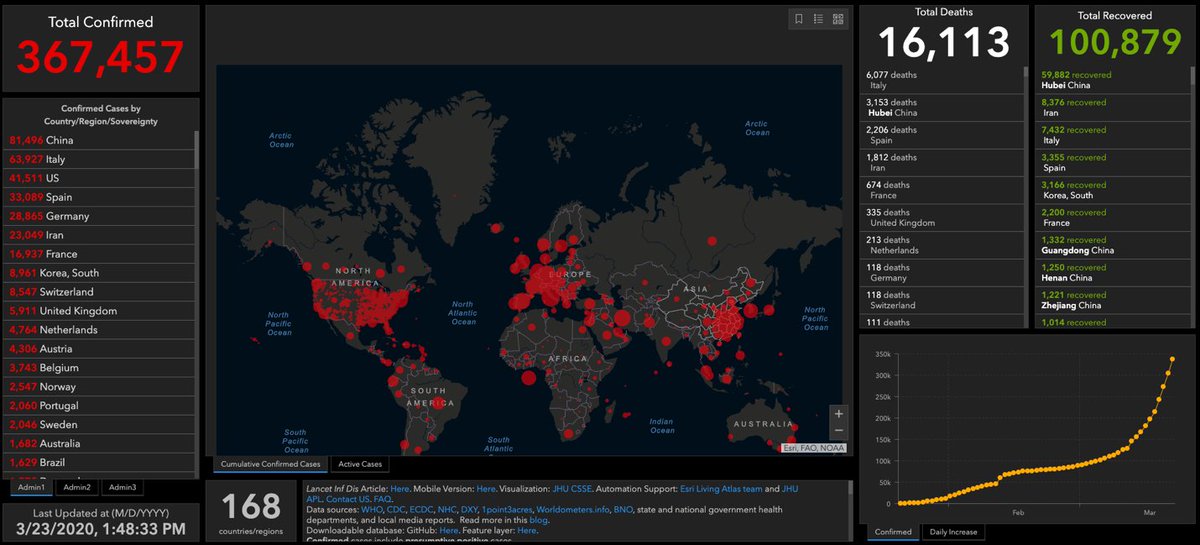Open the CDC data source link
This screenshot has height=545, width=1200.
(395, 509)
